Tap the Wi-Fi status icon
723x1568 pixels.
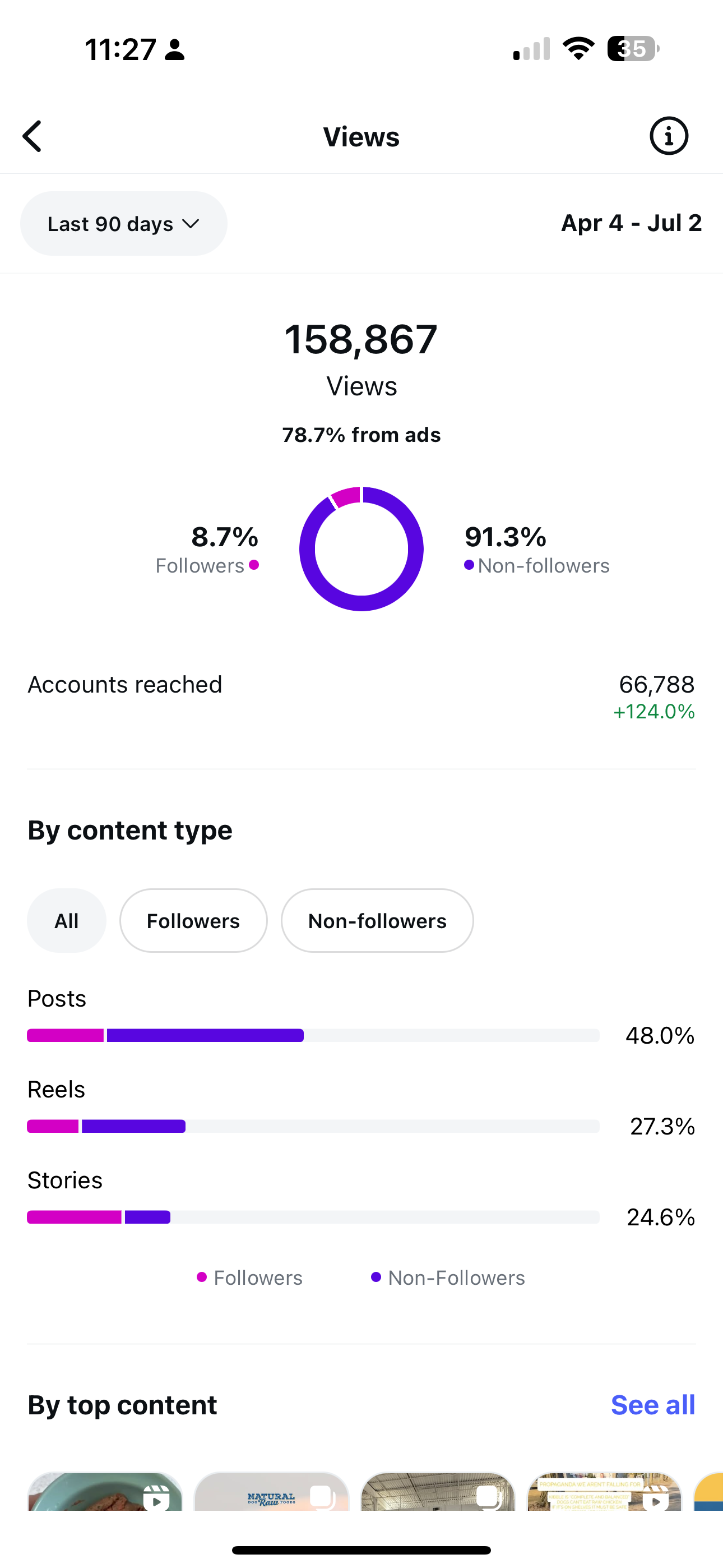point(578,49)
